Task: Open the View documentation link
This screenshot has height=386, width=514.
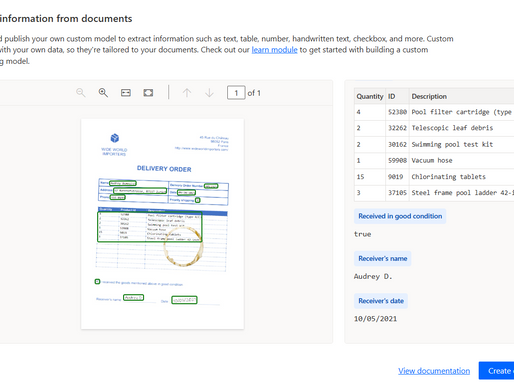Action: tap(434, 371)
